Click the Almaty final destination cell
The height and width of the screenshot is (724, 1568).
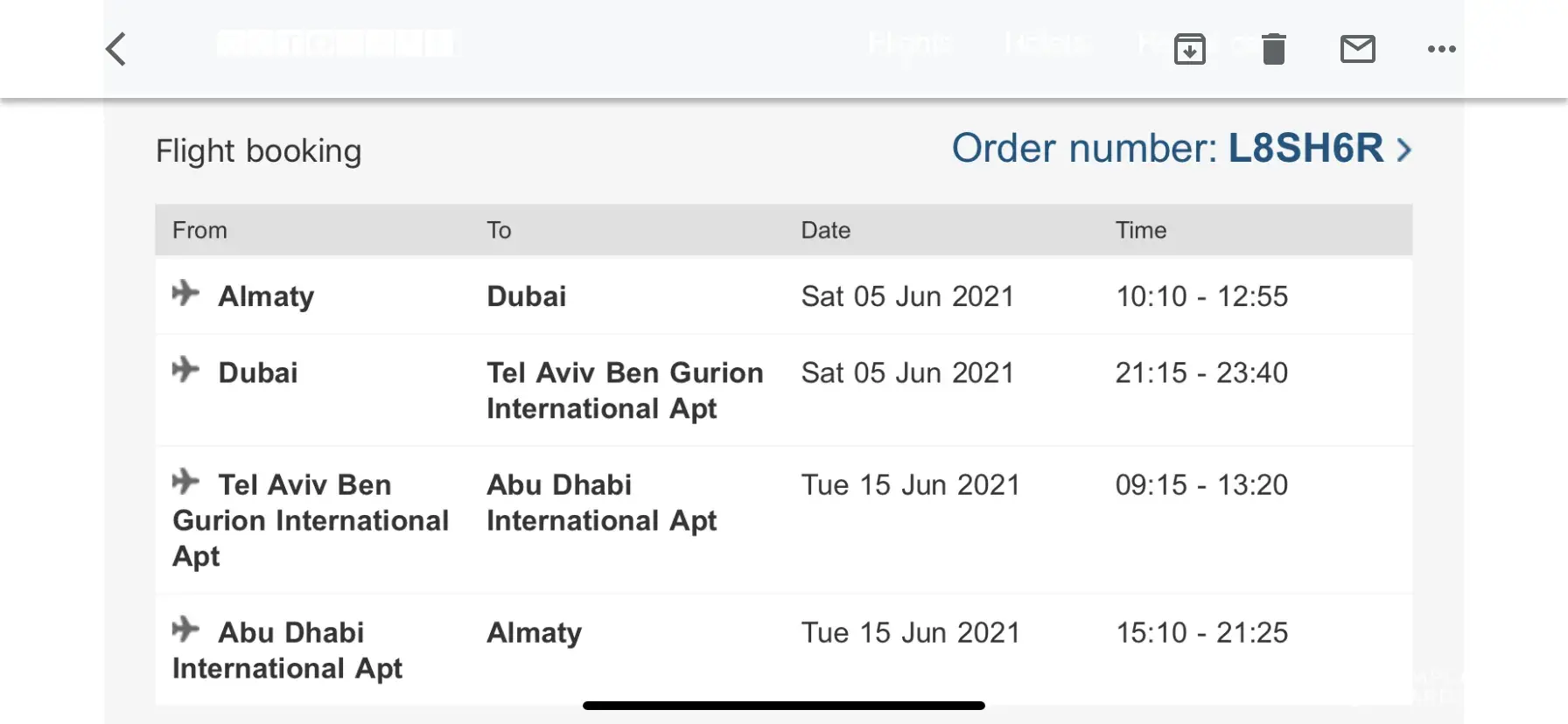point(534,632)
